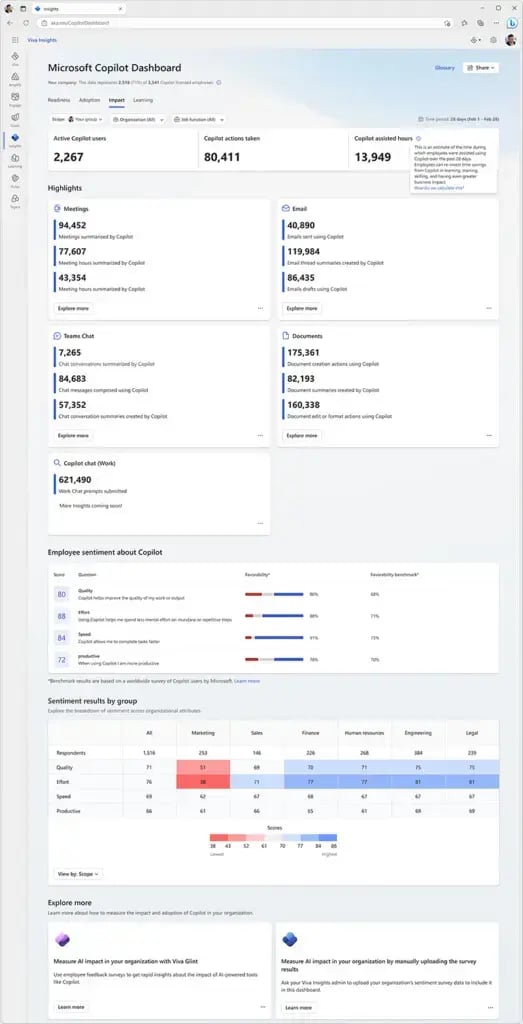Click Explore more on Email card
Image resolution: width=523 pixels, height=1024 pixels.
point(302,308)
